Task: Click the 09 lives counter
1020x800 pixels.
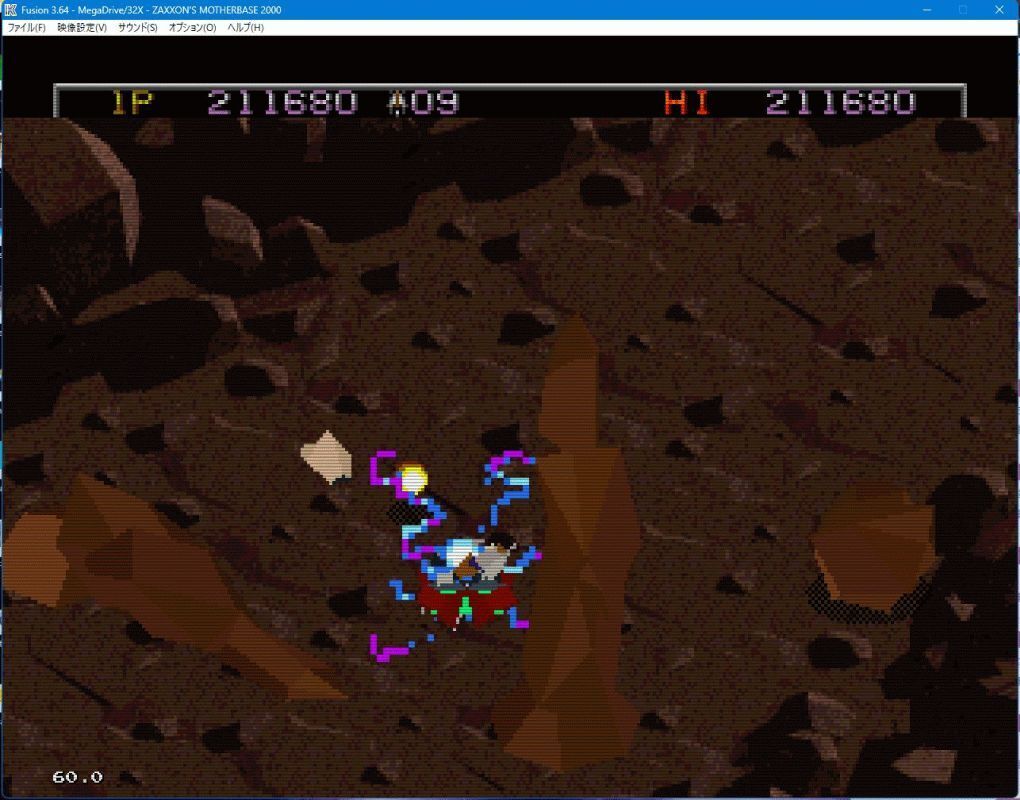Action: click(x=434, y=103)
